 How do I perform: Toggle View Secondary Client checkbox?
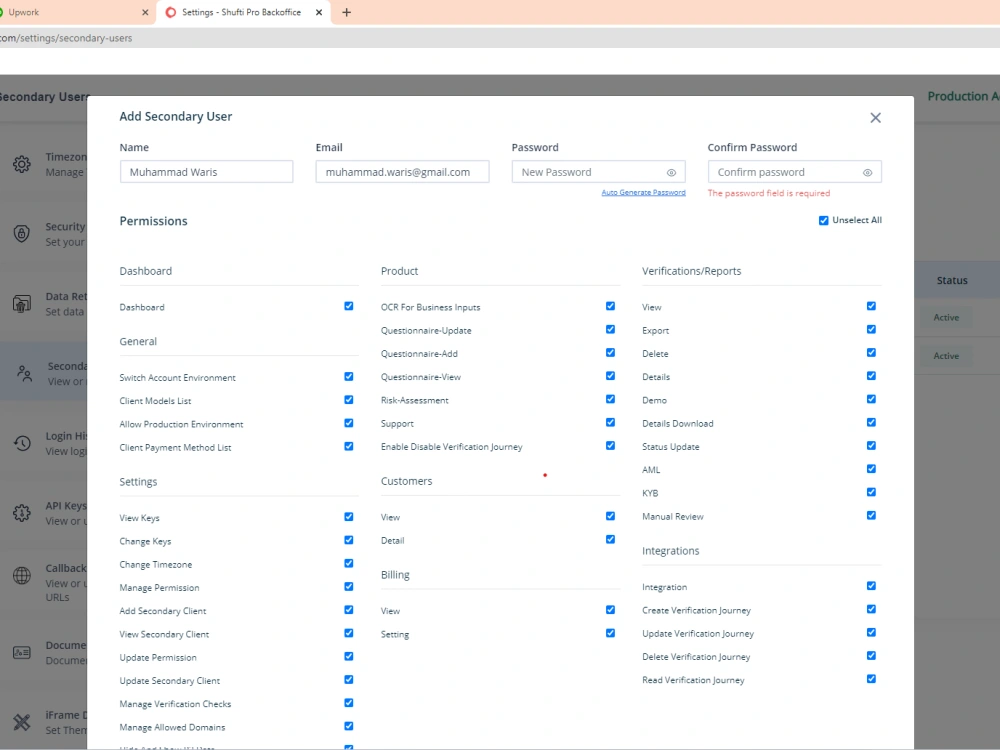tap(349, 633)
